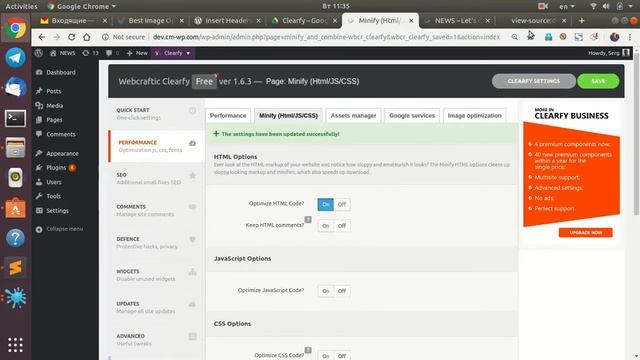Click the Upgrade Now button
The width and height of the screenshot is (640, 360).
[x=585, y=233]
